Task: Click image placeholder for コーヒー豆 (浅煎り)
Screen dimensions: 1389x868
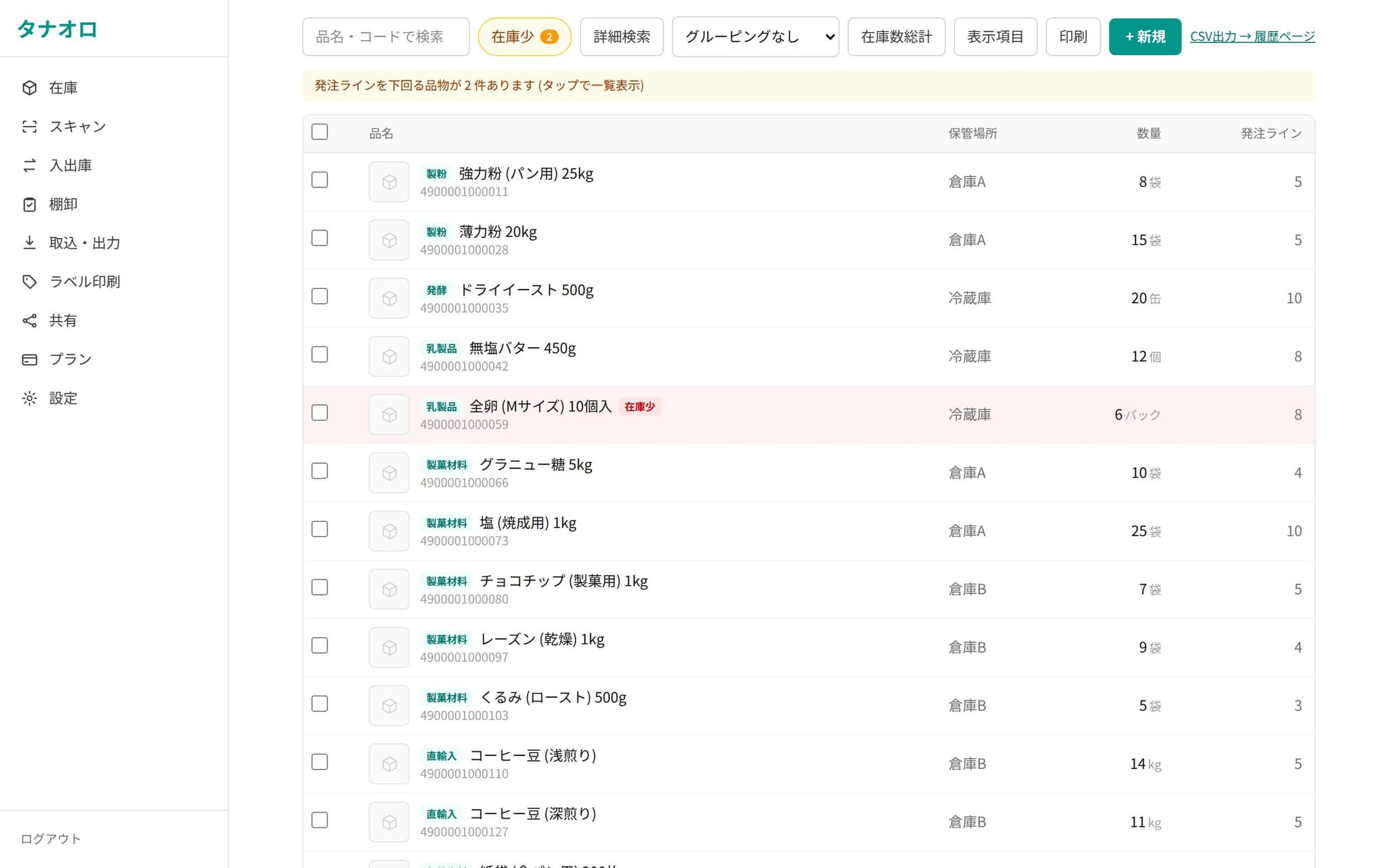Action: 389,764
